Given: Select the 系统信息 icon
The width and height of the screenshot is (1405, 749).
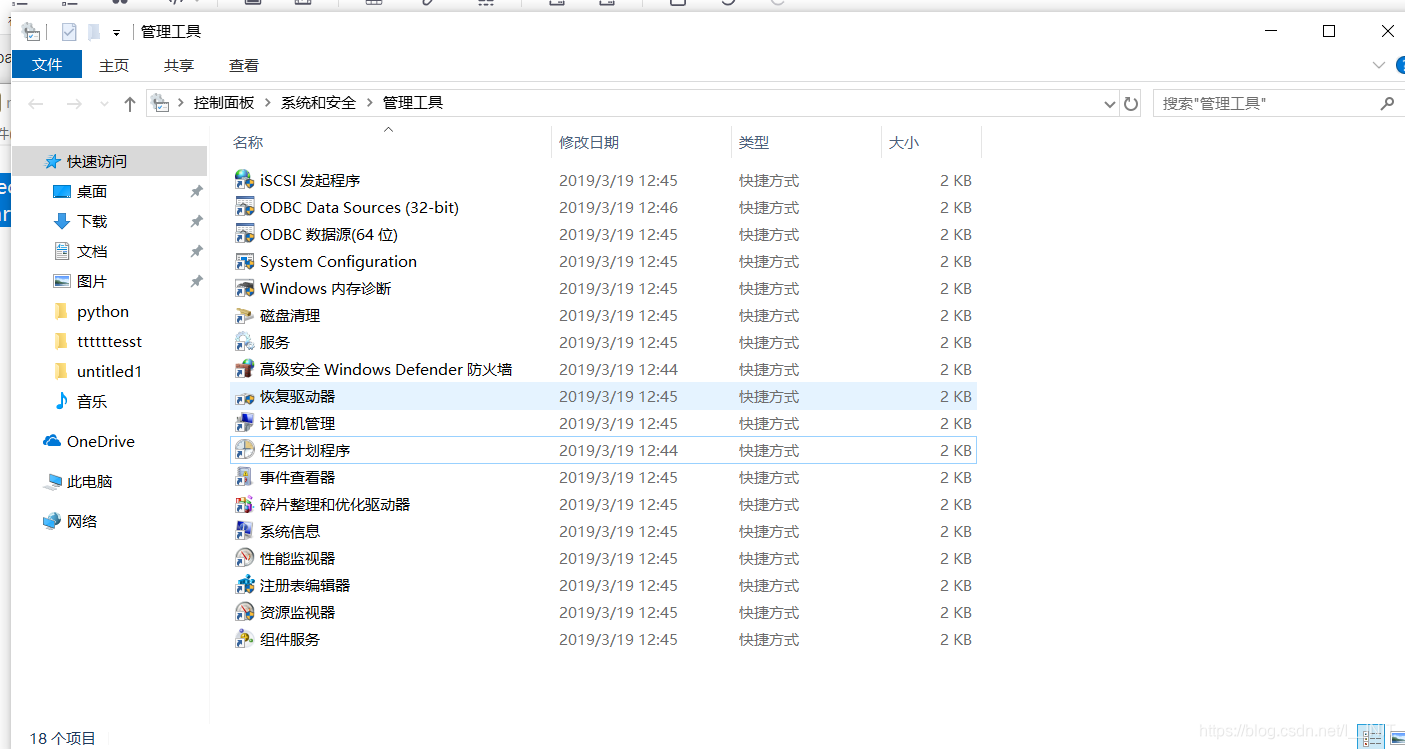Looking at the screenshot, I should click(244, 531).
